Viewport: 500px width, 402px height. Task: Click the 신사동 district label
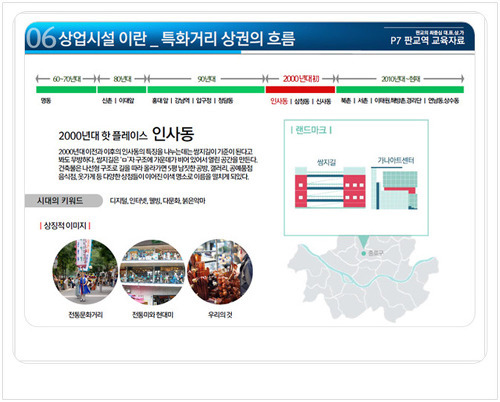click(323, 101)
